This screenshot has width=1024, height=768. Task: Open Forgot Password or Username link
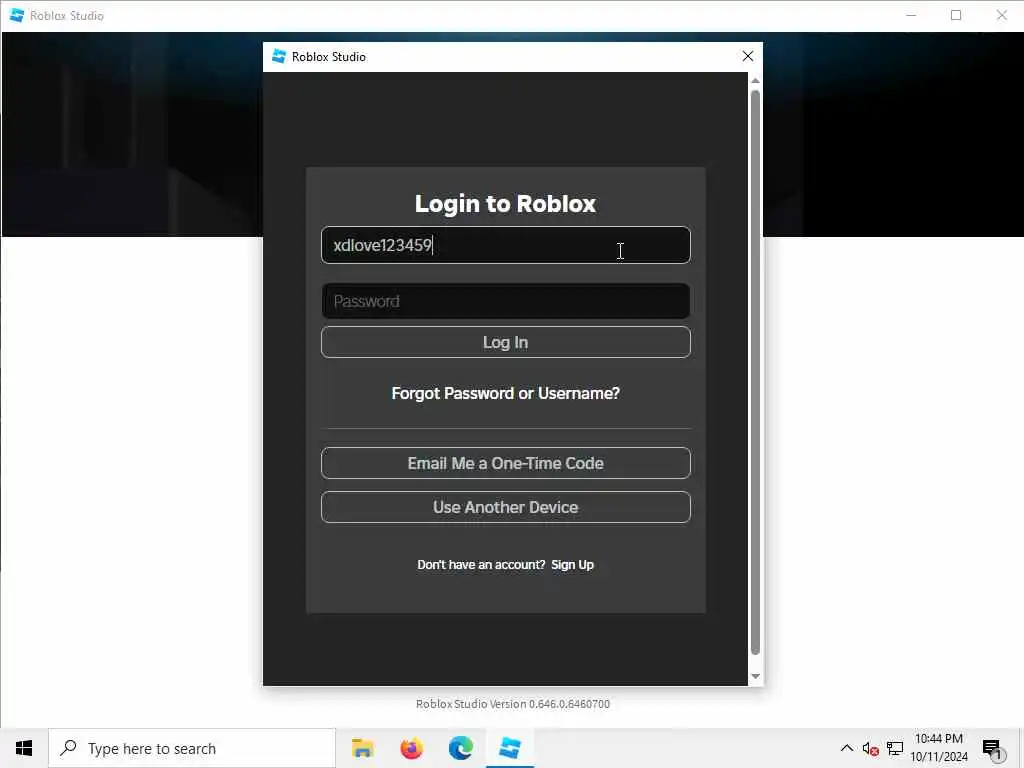pyautogui.click(x=505, y=393)
